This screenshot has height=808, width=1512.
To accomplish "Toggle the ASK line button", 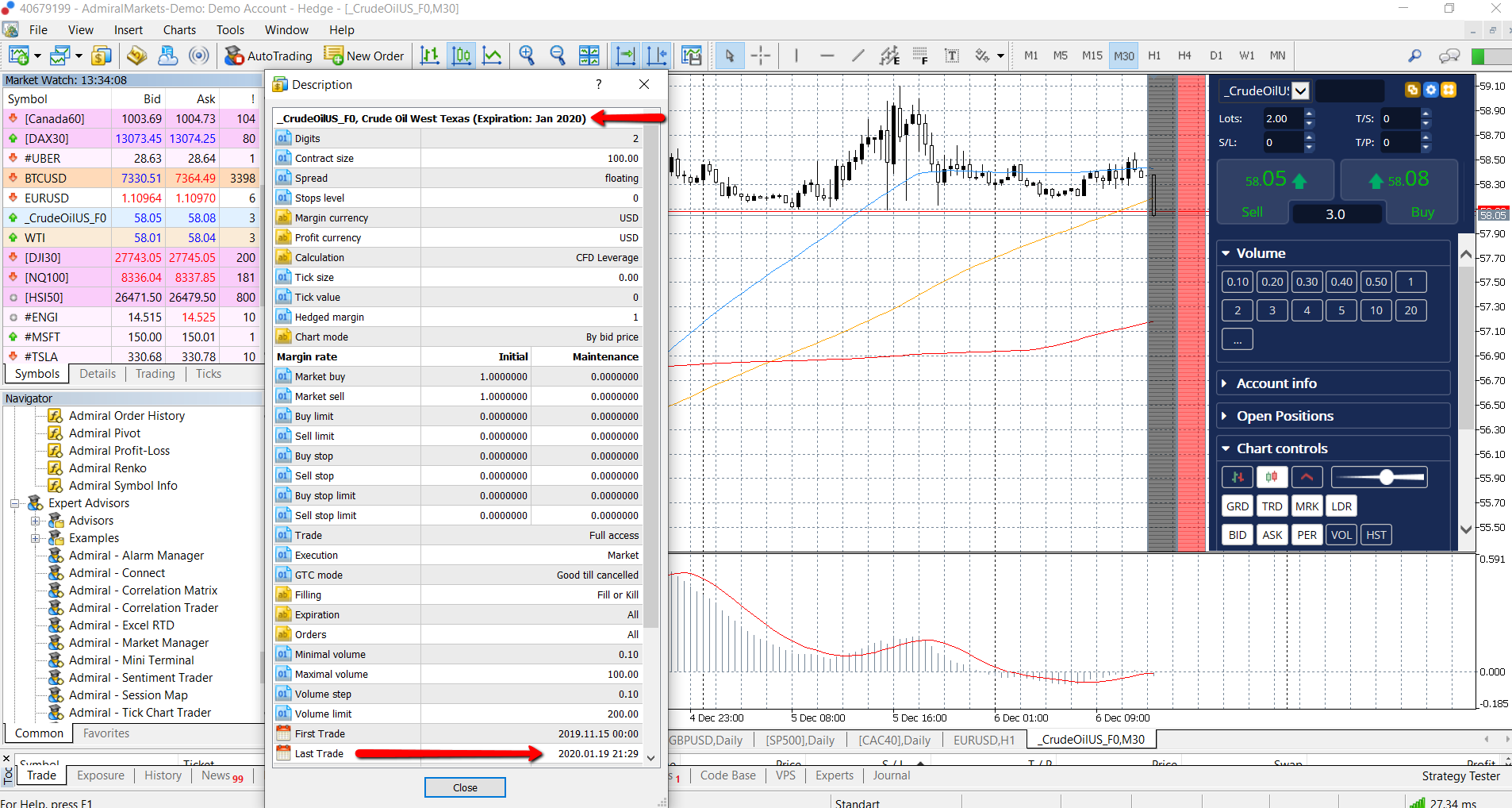I will pos(1272,535).
